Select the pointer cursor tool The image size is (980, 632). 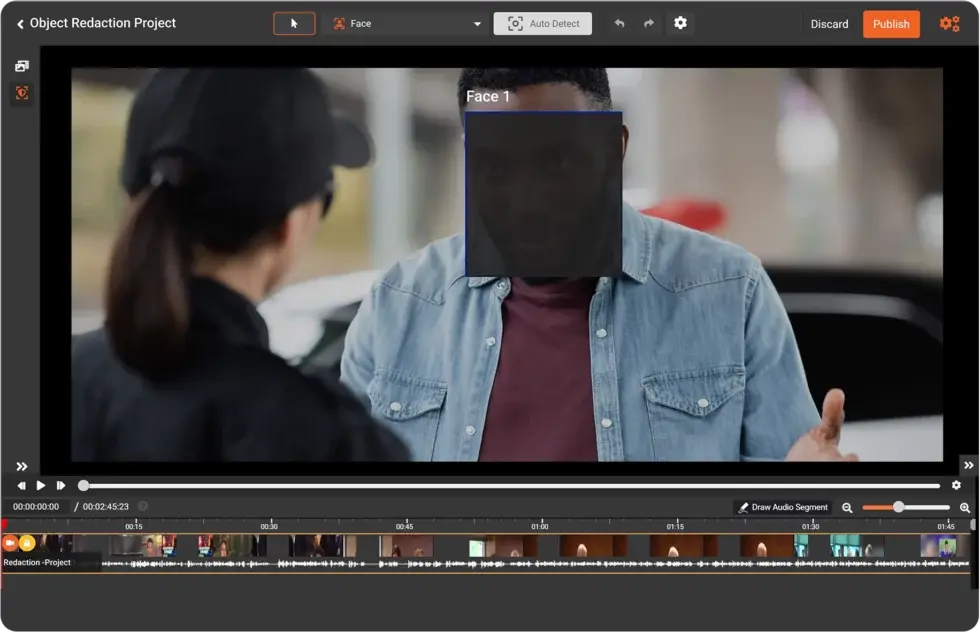pos(294,23)
